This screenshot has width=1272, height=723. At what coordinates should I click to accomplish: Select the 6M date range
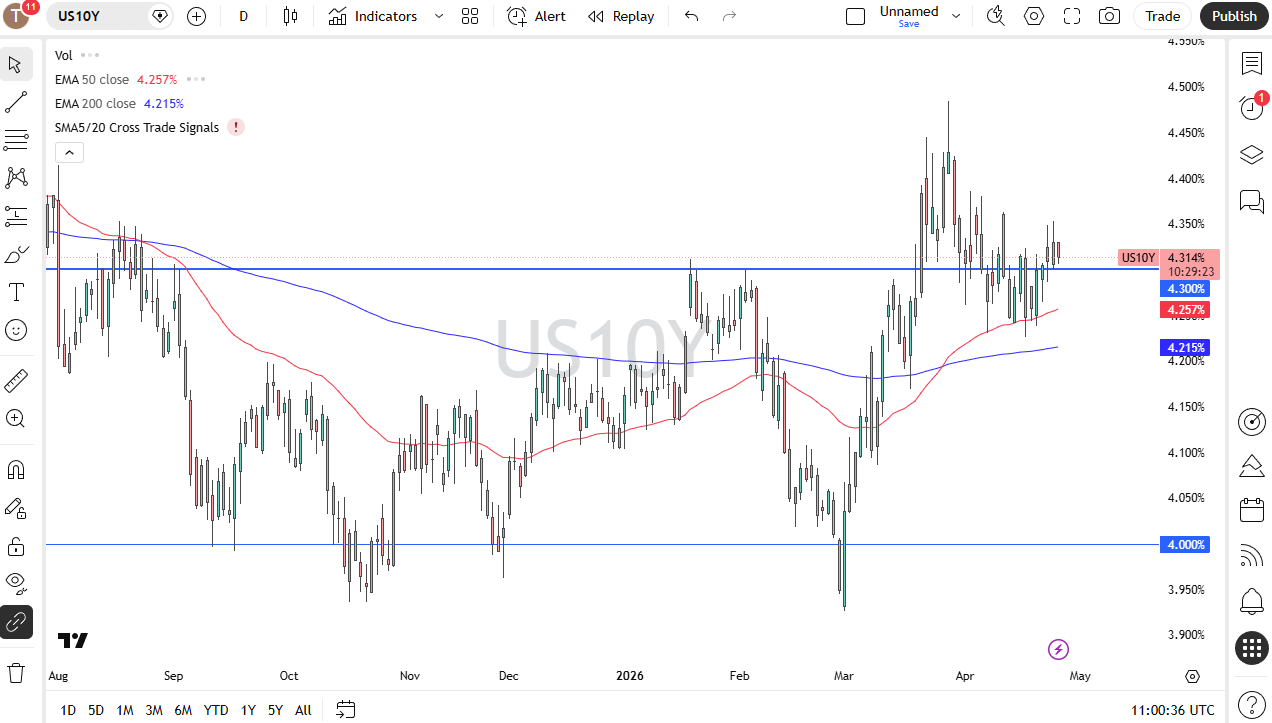coord(183,710)
